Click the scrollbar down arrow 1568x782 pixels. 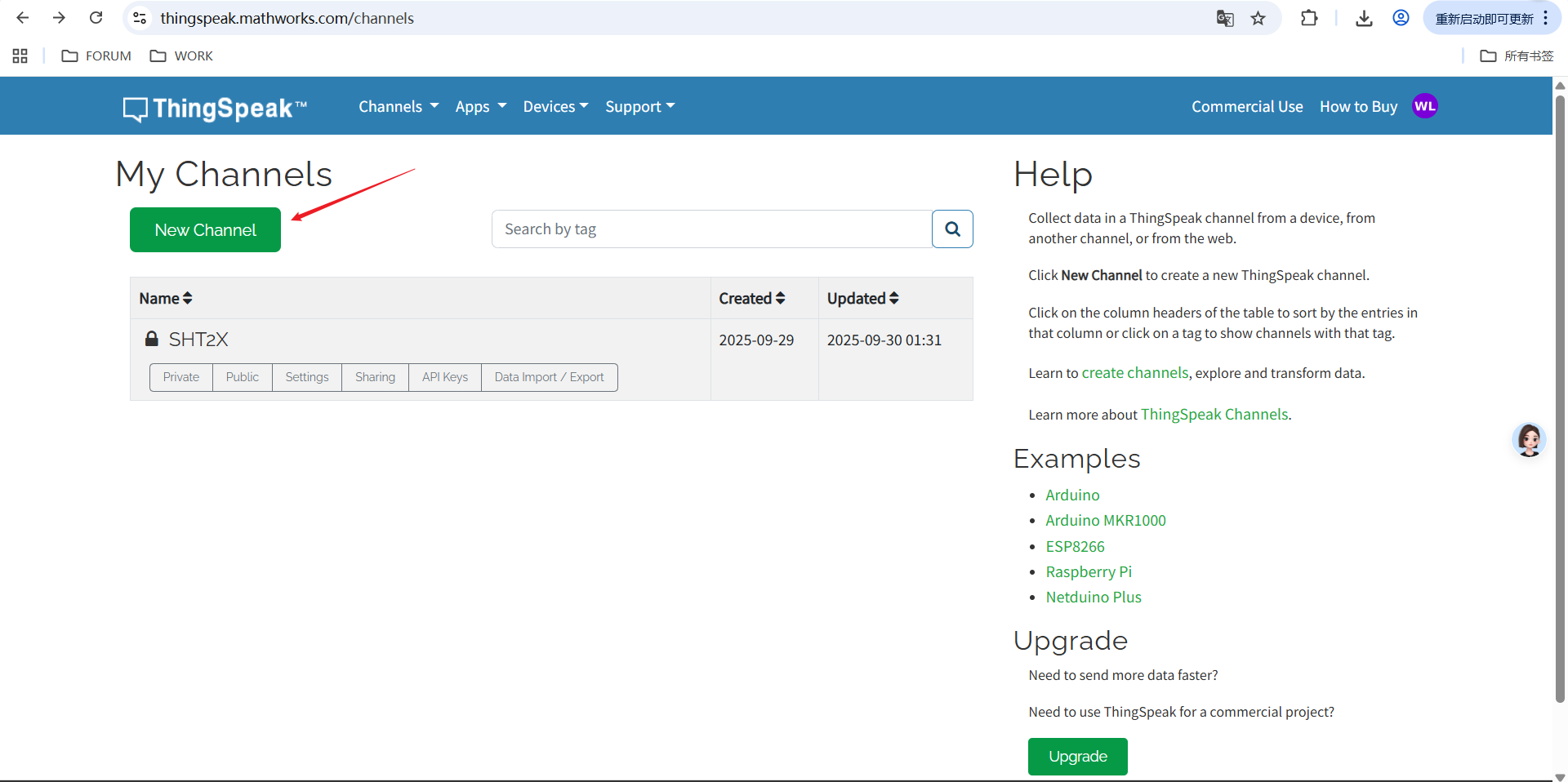[x=1560, y=776]
